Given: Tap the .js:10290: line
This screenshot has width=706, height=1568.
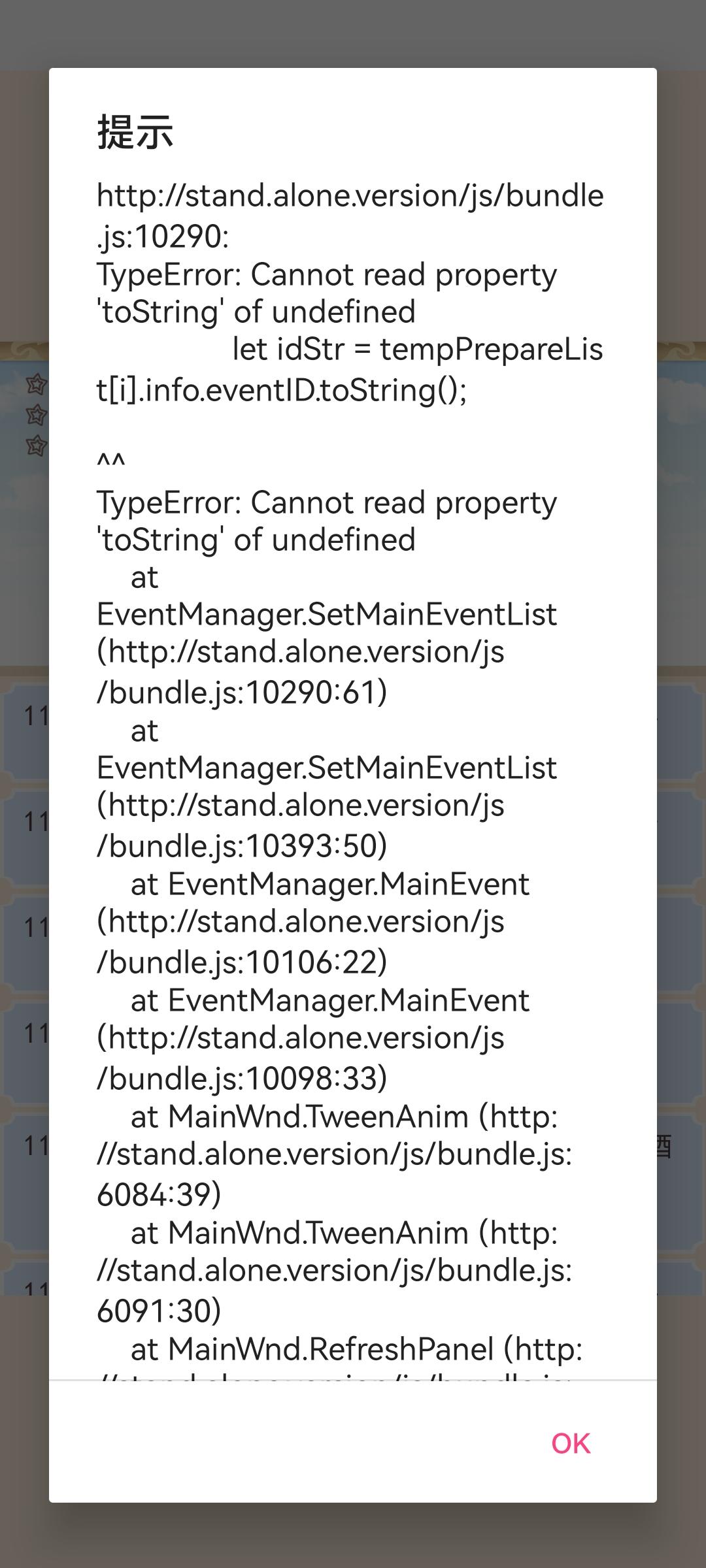Looking at the screenshot, I should coord(163,237).
